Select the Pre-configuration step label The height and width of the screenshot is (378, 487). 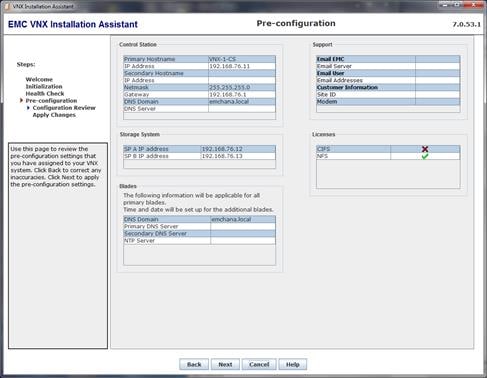click(x=51, y=101)
